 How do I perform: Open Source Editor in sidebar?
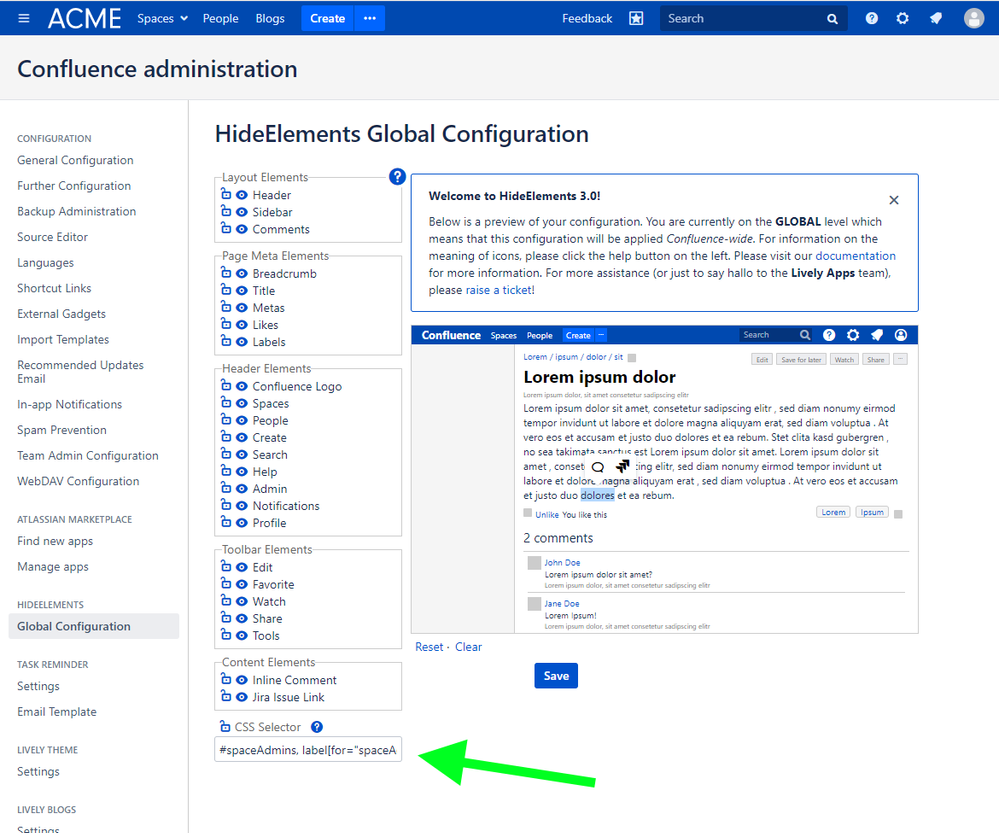coord(52,236)
